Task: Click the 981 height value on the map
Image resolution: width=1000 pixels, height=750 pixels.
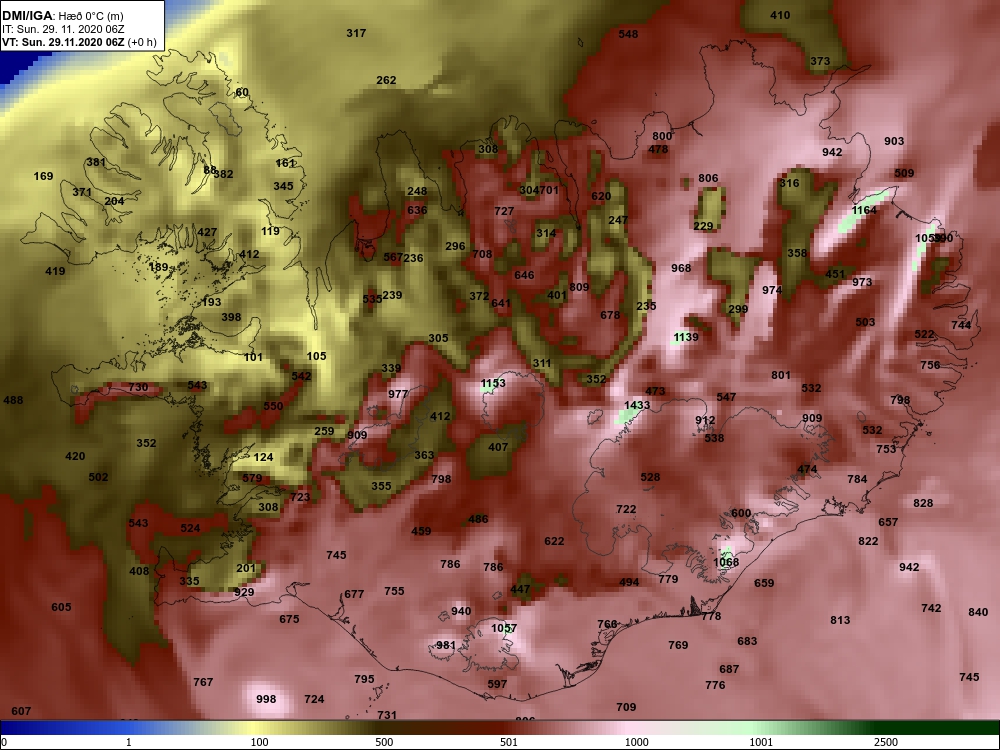Action: coord(446,645)
